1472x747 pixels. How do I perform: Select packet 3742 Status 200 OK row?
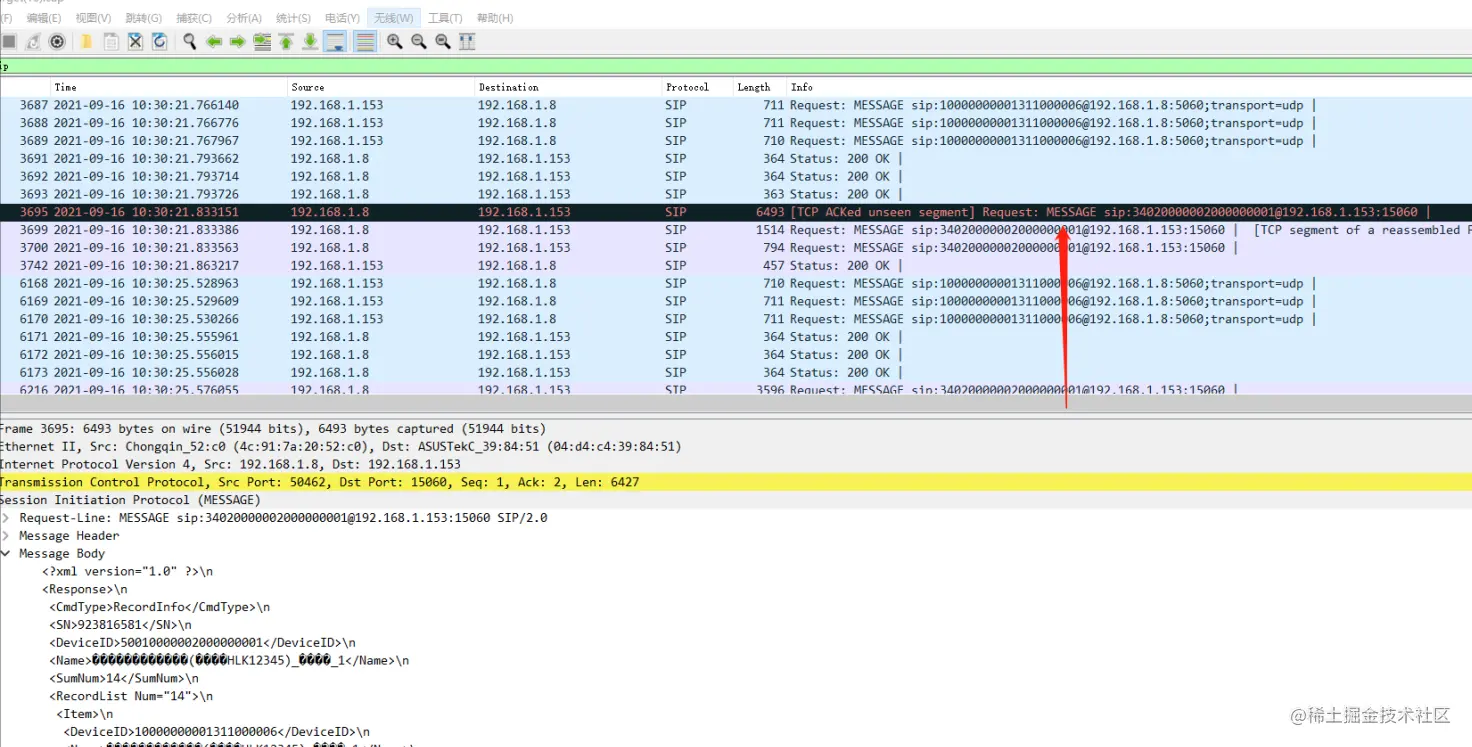736,266
